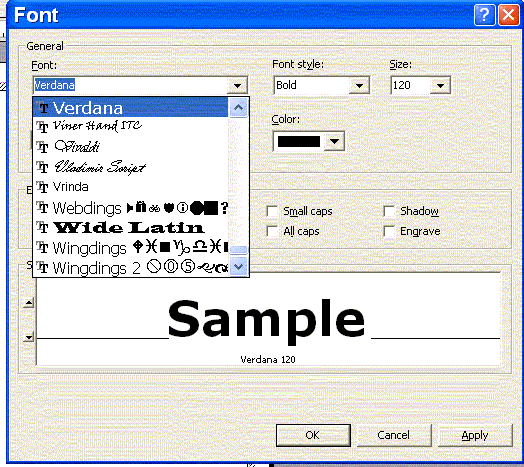Screen dimensions: 524x467
Task: Click the sample preview scroll-down arrow
Action: click(x=29, y=337)
